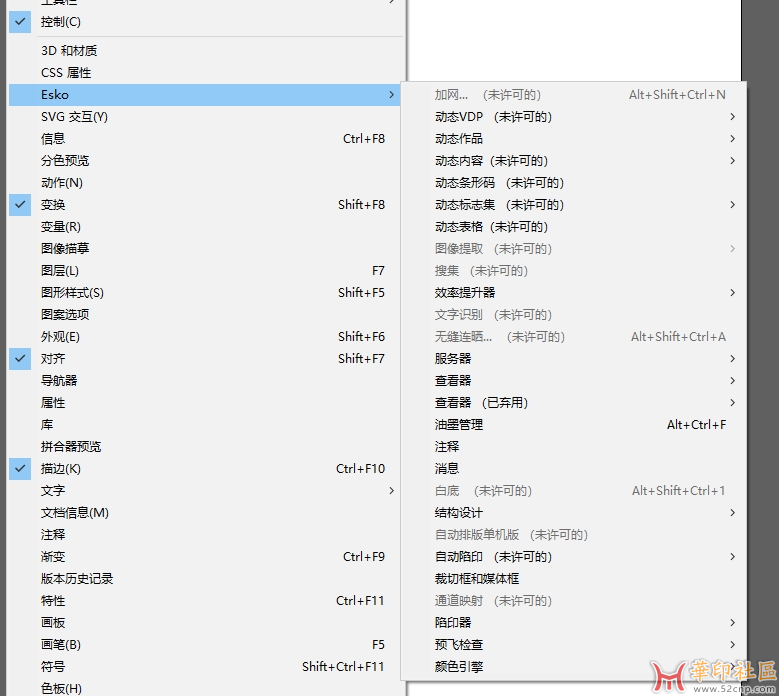Open the SVG 交互(Y) panel
The height and width of the screenshot is (696, 779).
tap(204, 117)
